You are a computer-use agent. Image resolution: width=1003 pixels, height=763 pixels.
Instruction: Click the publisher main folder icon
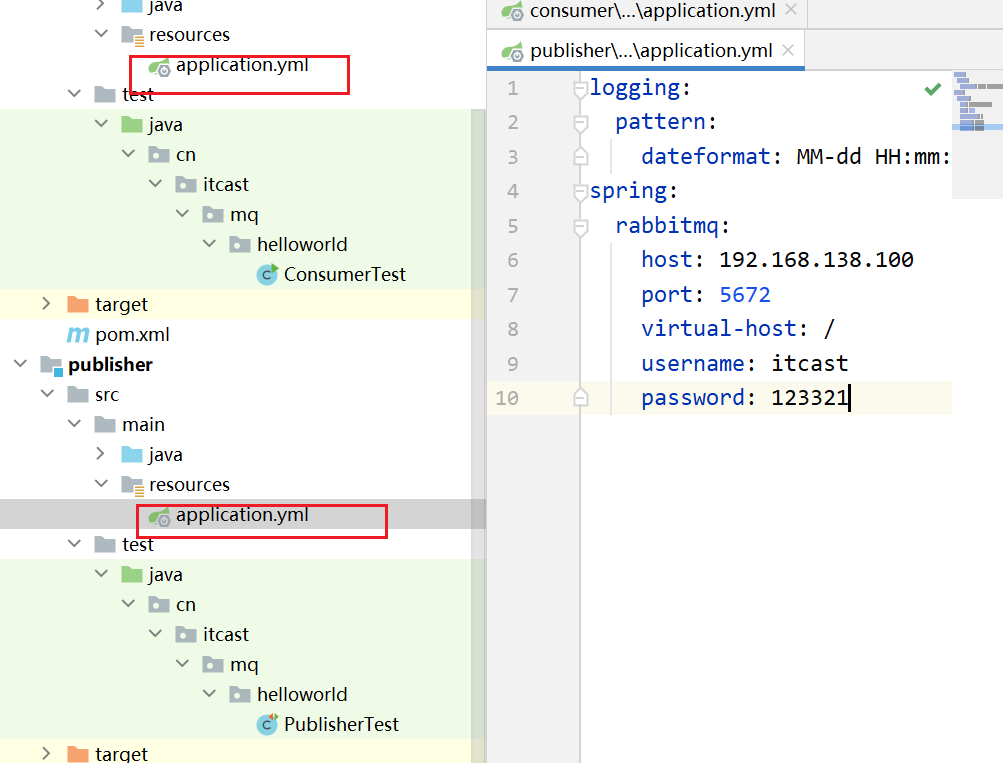pos(105,425)
